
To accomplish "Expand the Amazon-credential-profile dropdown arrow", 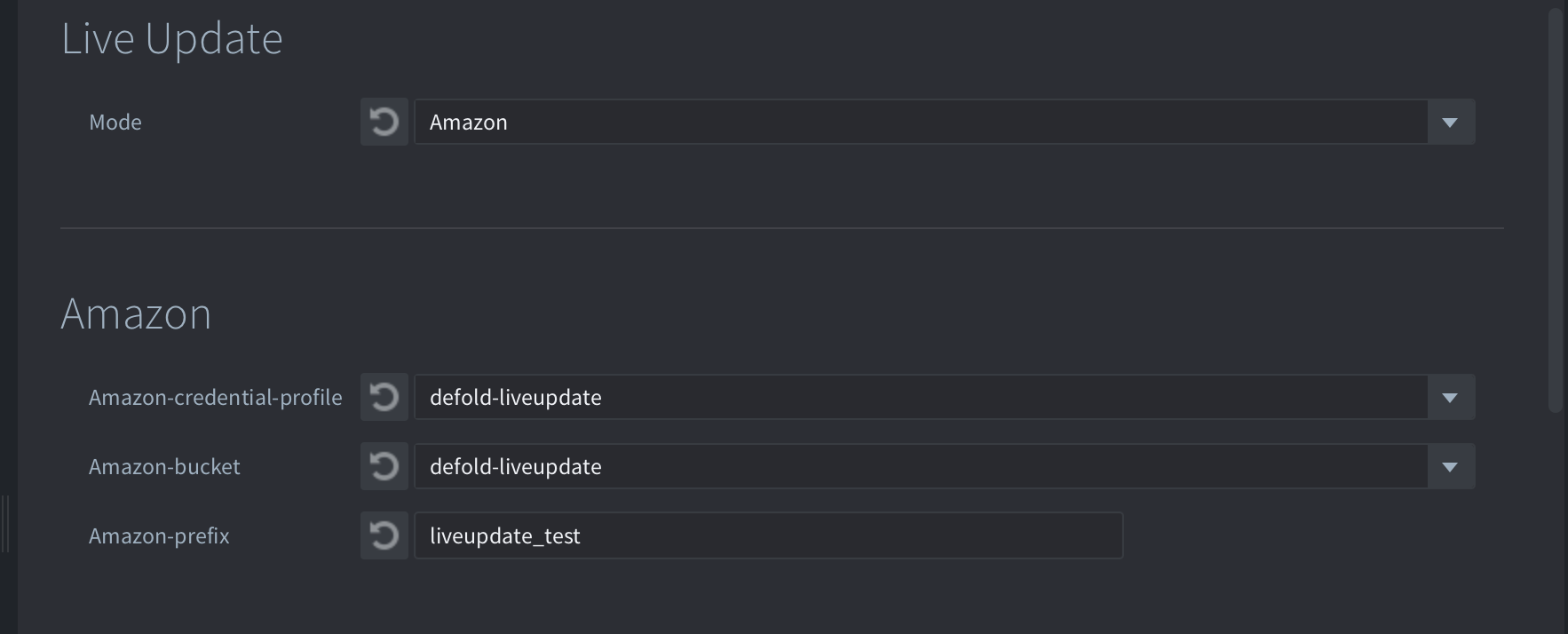I will pyautogui.click(x=1451, y=397).
